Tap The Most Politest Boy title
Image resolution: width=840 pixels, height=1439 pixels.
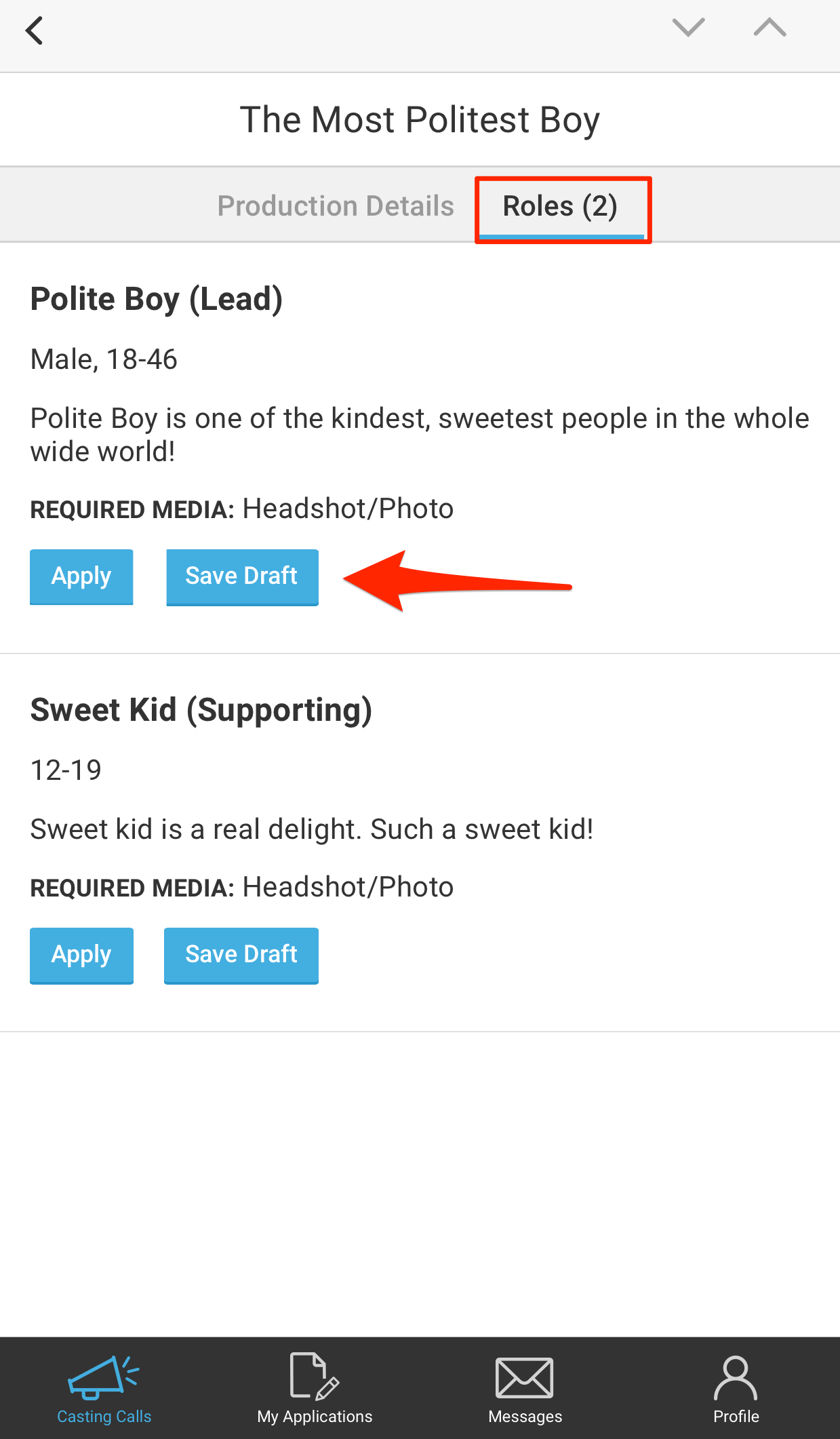click(x=420, y=120)
